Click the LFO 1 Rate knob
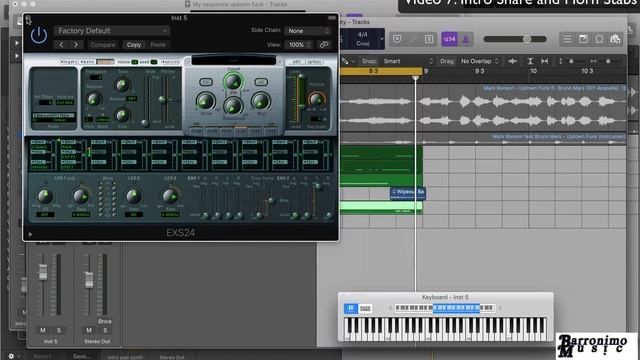This screenshot has height=360, width=640. coord(81,196)
